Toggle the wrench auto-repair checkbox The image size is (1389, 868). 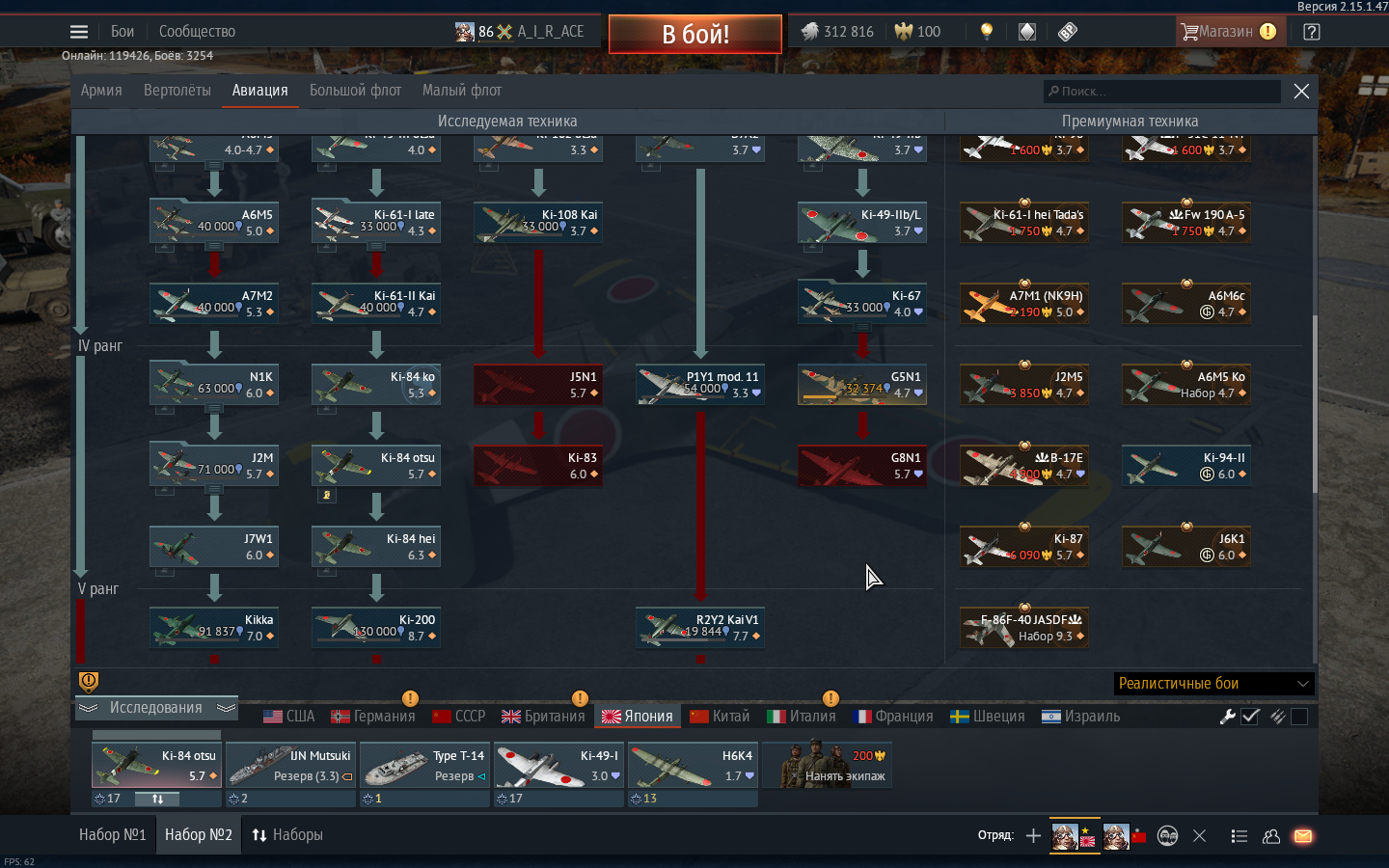pyautogui.click(x=1250, y=717)
